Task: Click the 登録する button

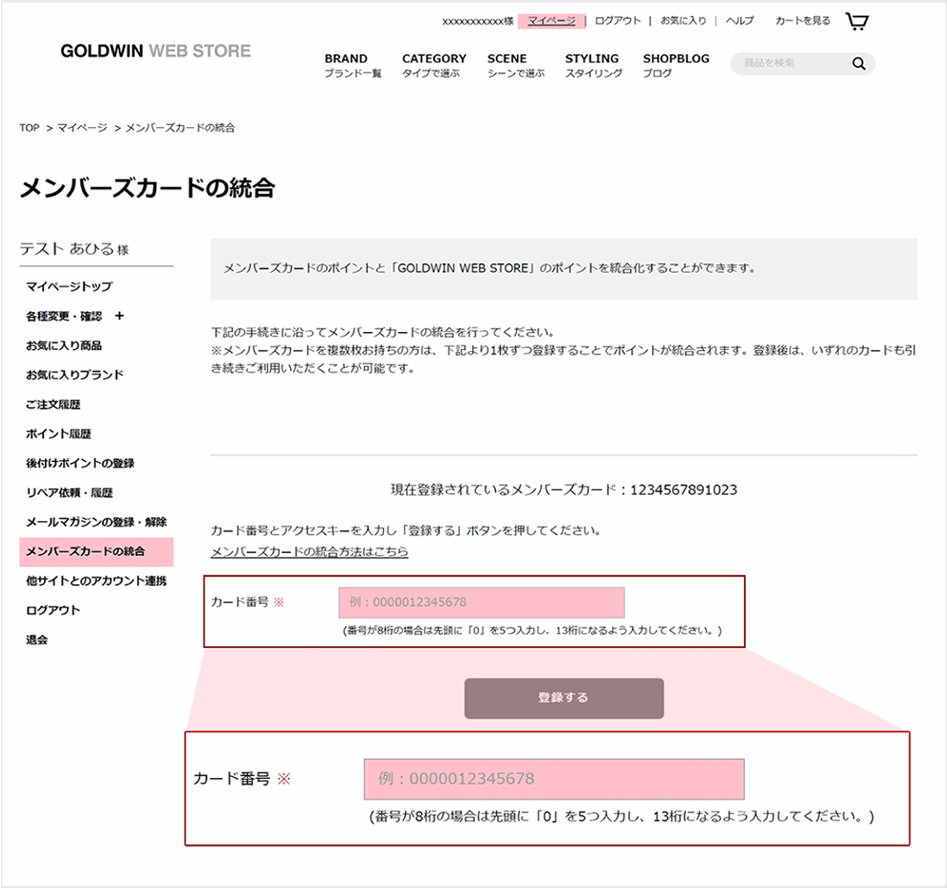Action: click(563, 698)
